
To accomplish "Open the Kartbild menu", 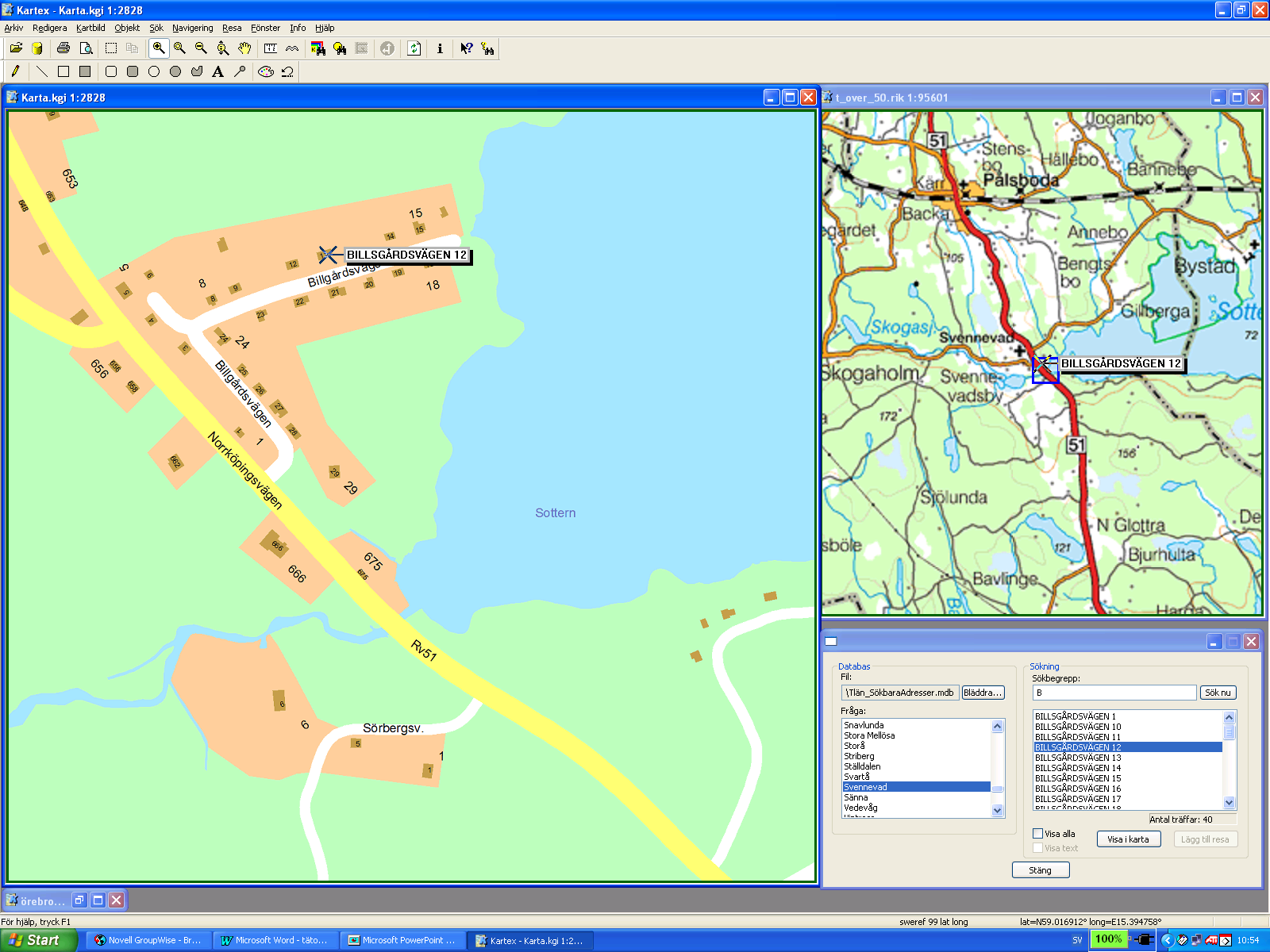I will point(90,28).
